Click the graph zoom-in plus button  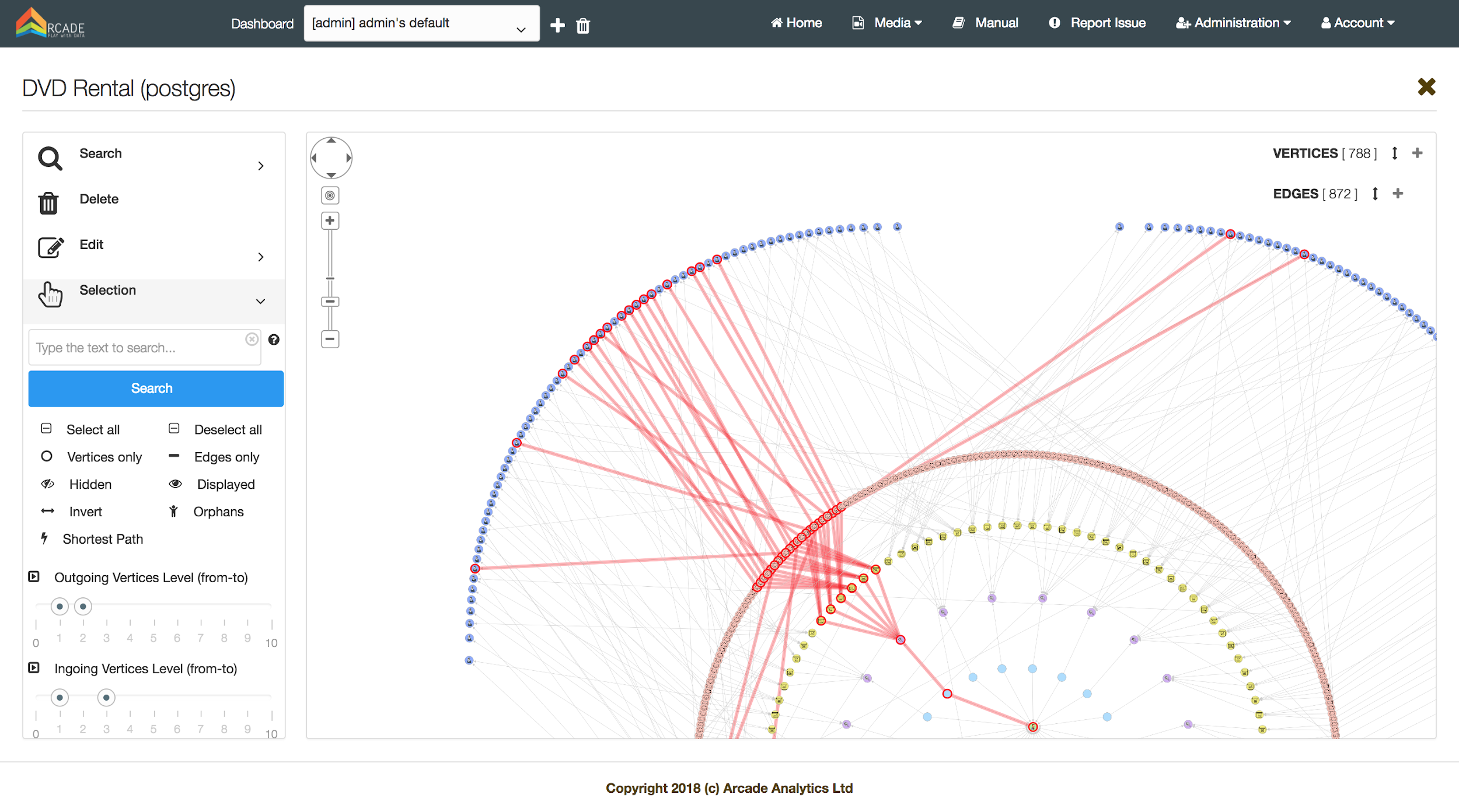coord(330,220)
